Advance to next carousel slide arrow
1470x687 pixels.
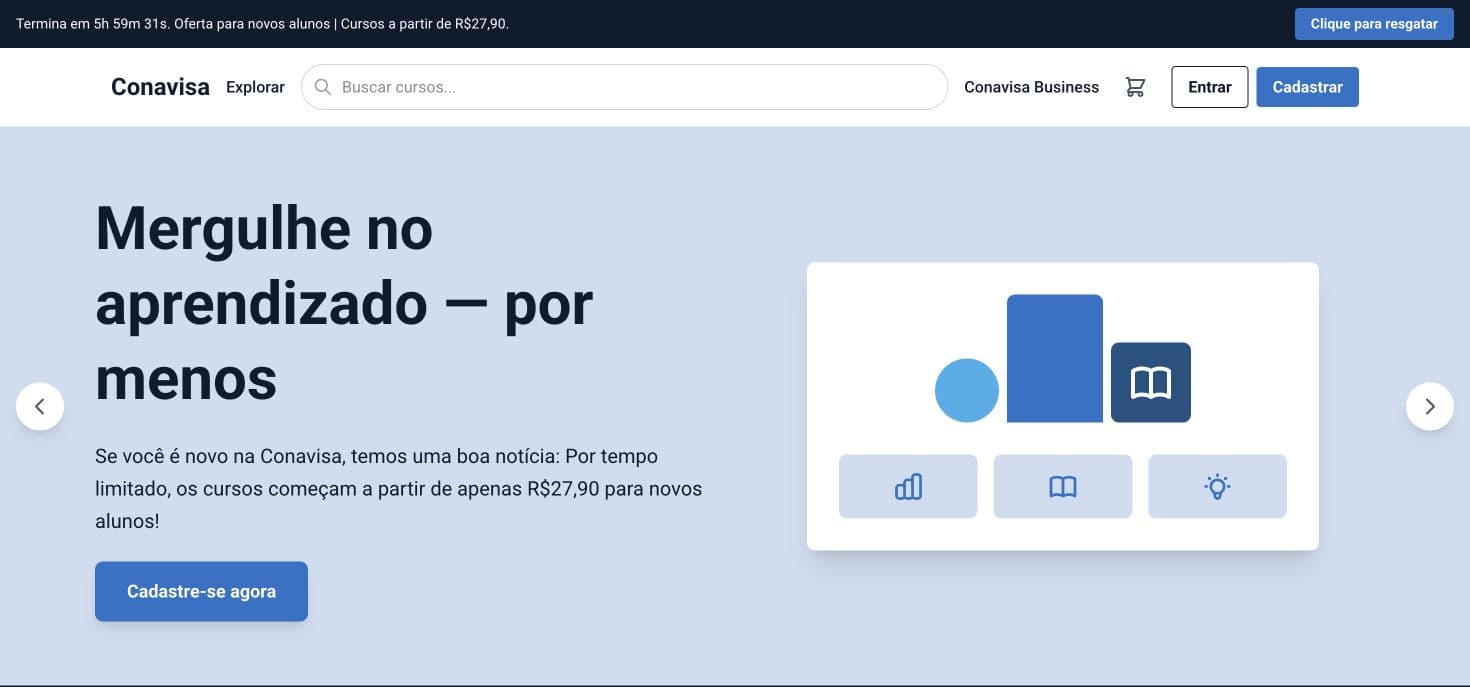point(1430,406)
